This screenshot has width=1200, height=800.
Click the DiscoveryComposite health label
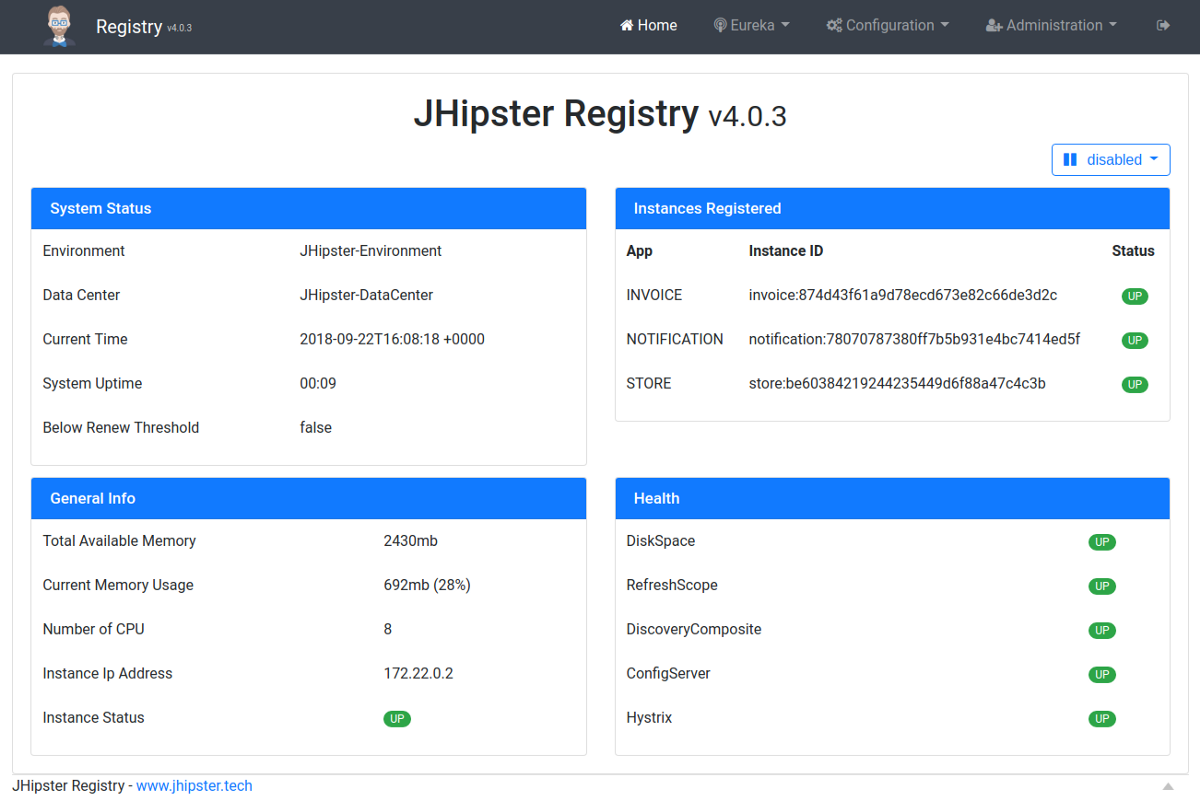[x=694, y=629]
